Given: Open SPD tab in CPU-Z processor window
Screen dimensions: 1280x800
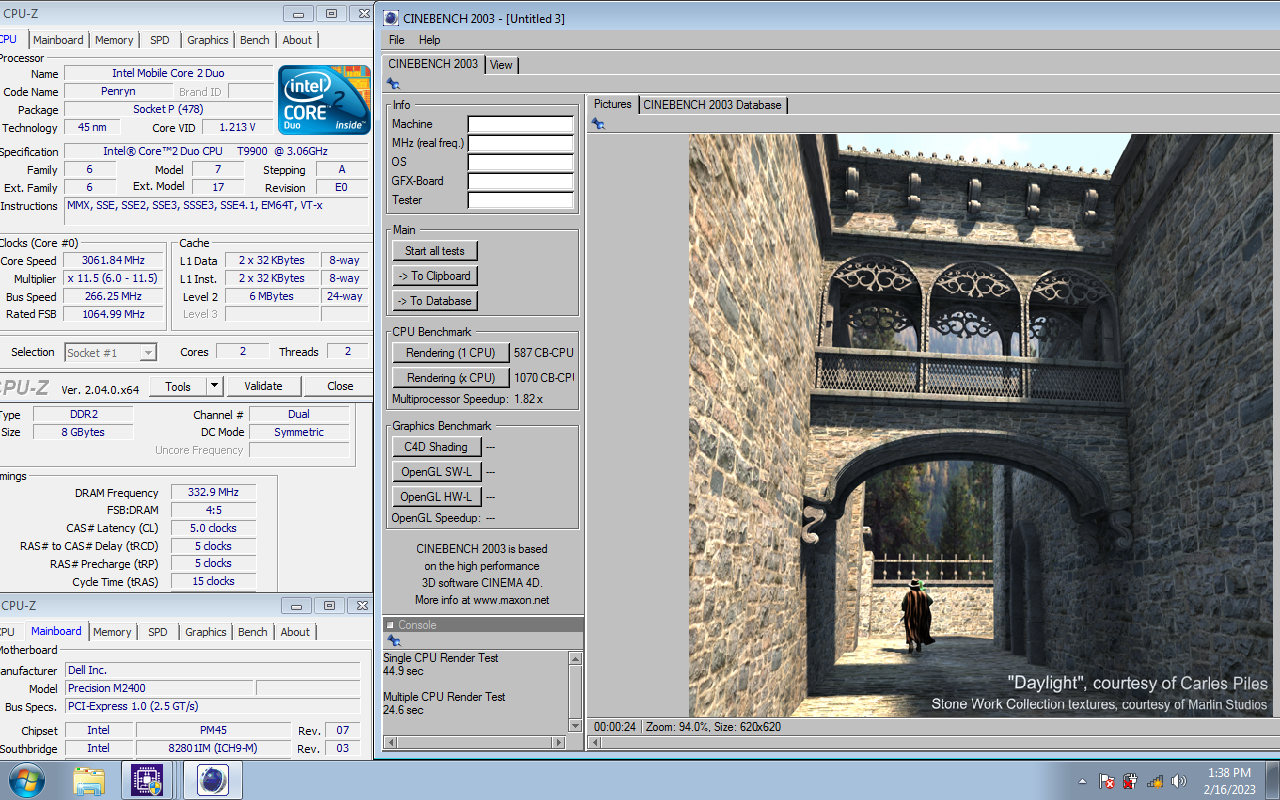Looking at the screenshot, I should tap(160, 40).
